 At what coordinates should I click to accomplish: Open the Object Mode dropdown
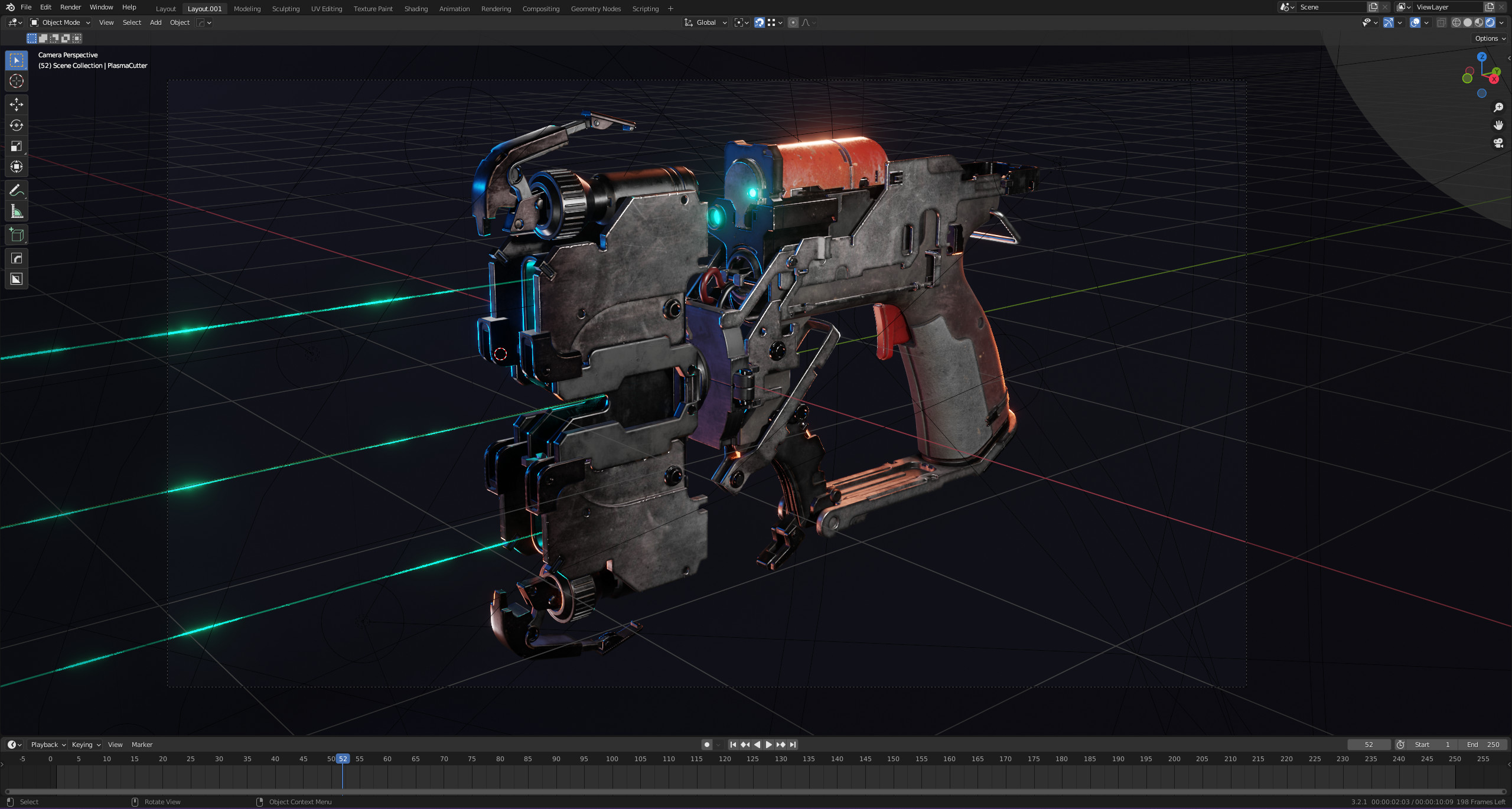pos(60,22)
